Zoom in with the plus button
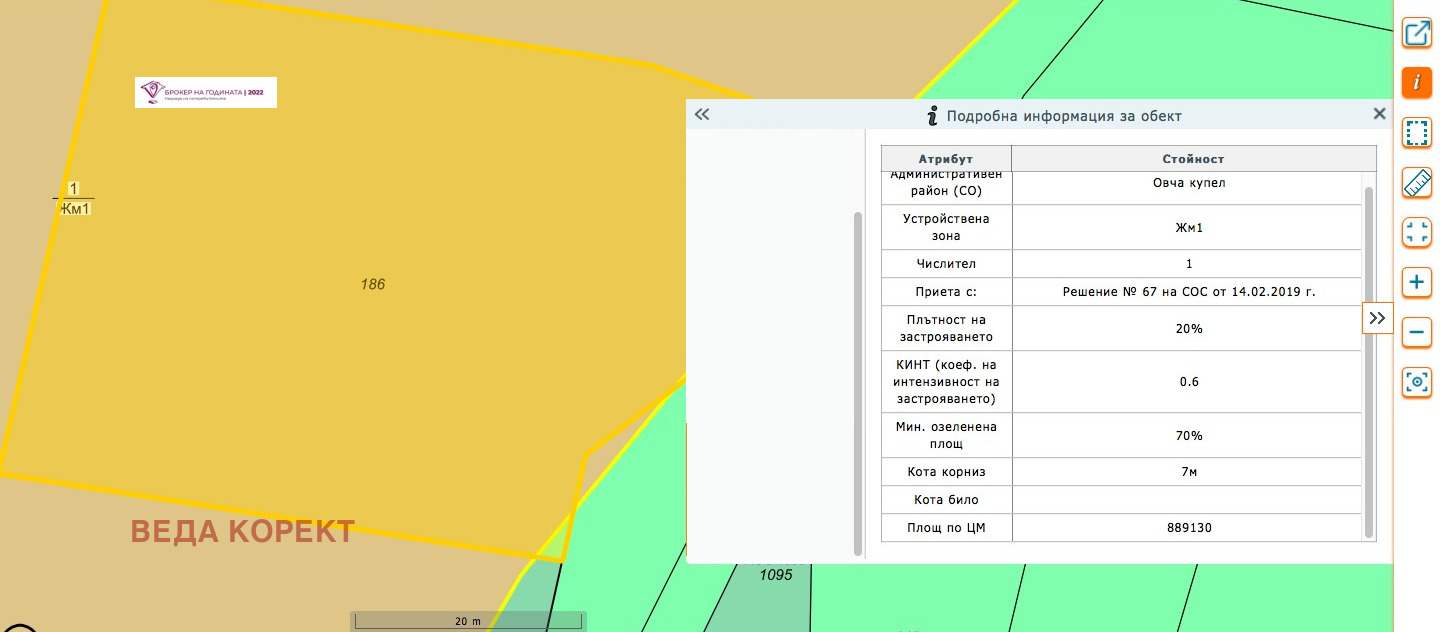This screenshot has height=632, width=1440. click(x=1416, y=283)
